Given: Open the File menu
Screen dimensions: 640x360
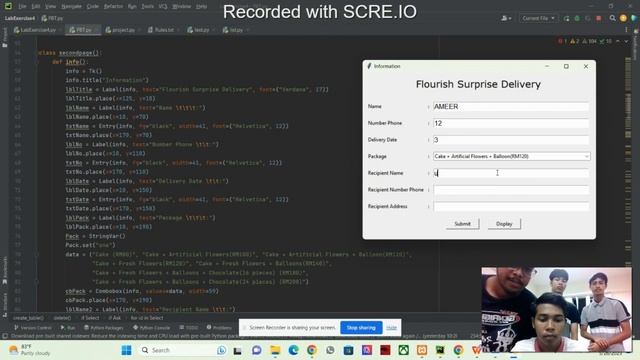Looking at the screenshot, I should pos(22,6).
